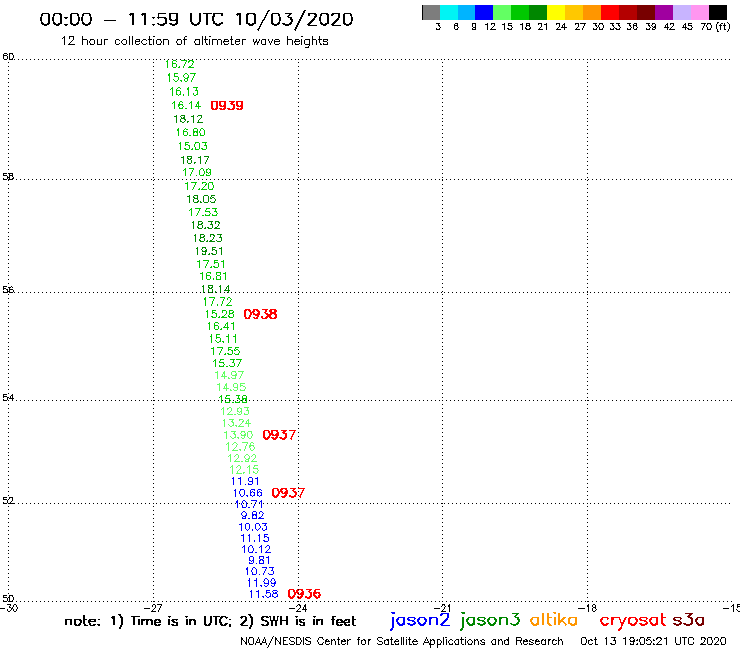Screen dimensions: 740x650
Task: Select the cryosat satellite label
Action: (632, 621)
